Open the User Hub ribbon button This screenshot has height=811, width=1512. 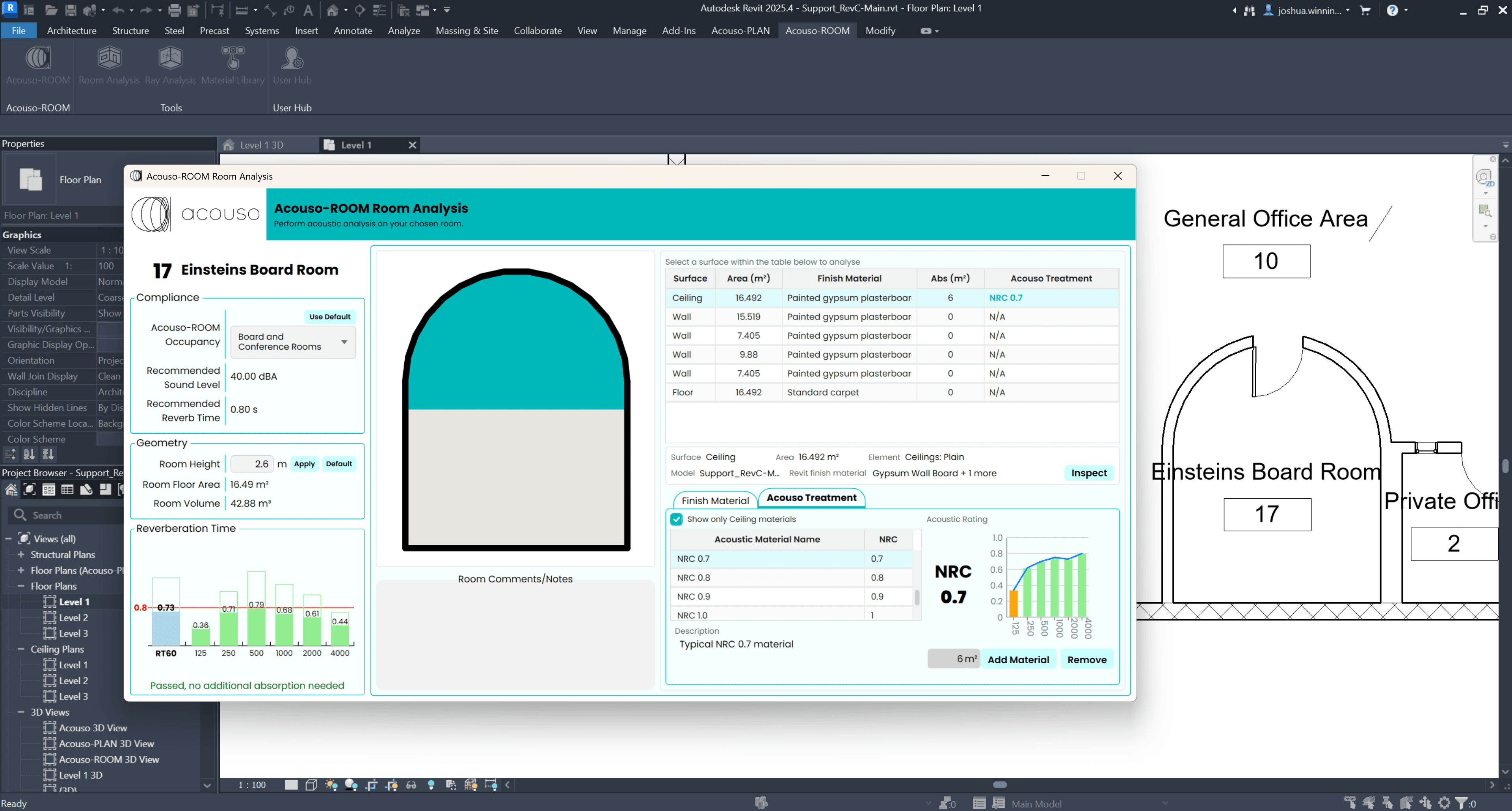click(x=292, y=66)
